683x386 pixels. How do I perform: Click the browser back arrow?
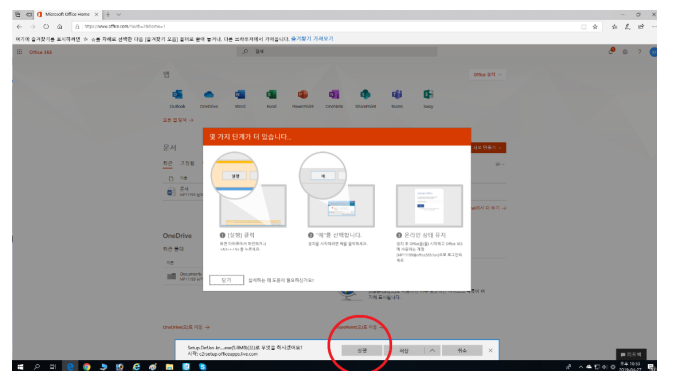click(19, 27)
